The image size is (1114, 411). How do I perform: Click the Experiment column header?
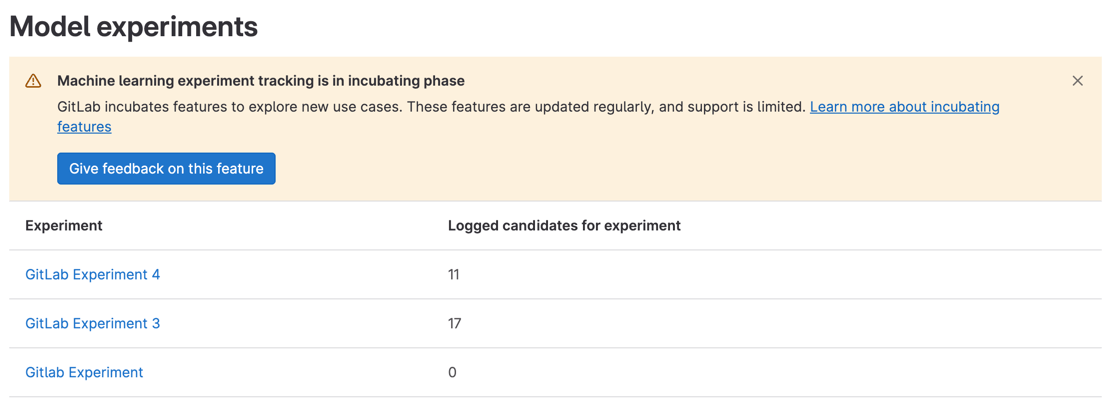tap(64, 226)
